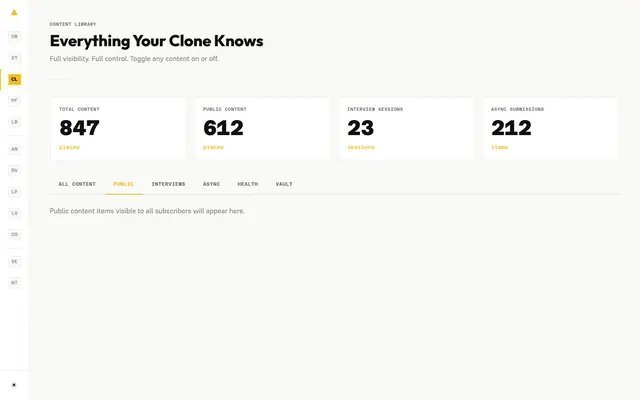Open the LB sidebar item
Viewport: 640px width, 400px height.
(x=14, y=122)
